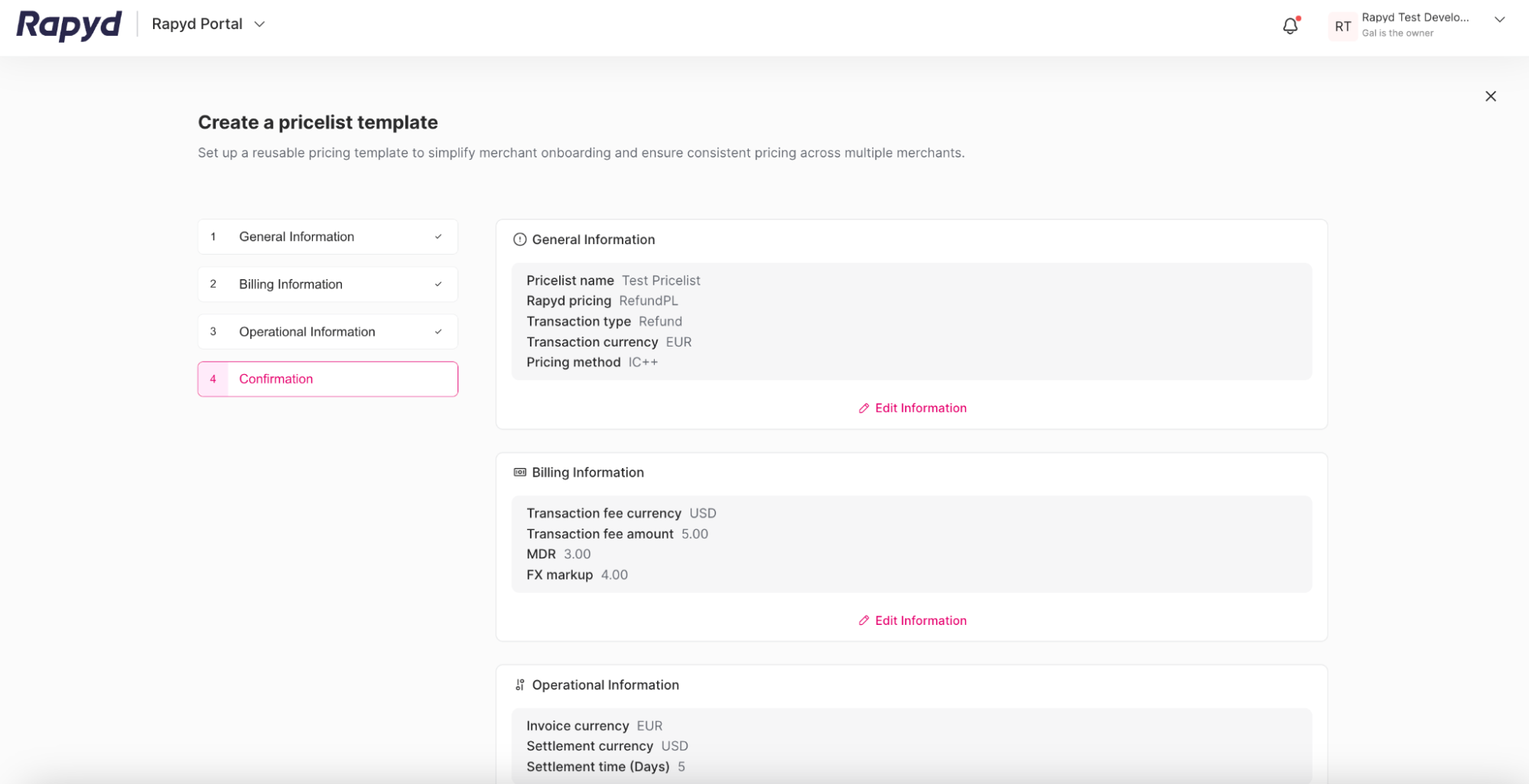This screenshot has width=1529, height=784.
Task: Click the pencil icon in the Billing Information card
Action: pos(864,620)
